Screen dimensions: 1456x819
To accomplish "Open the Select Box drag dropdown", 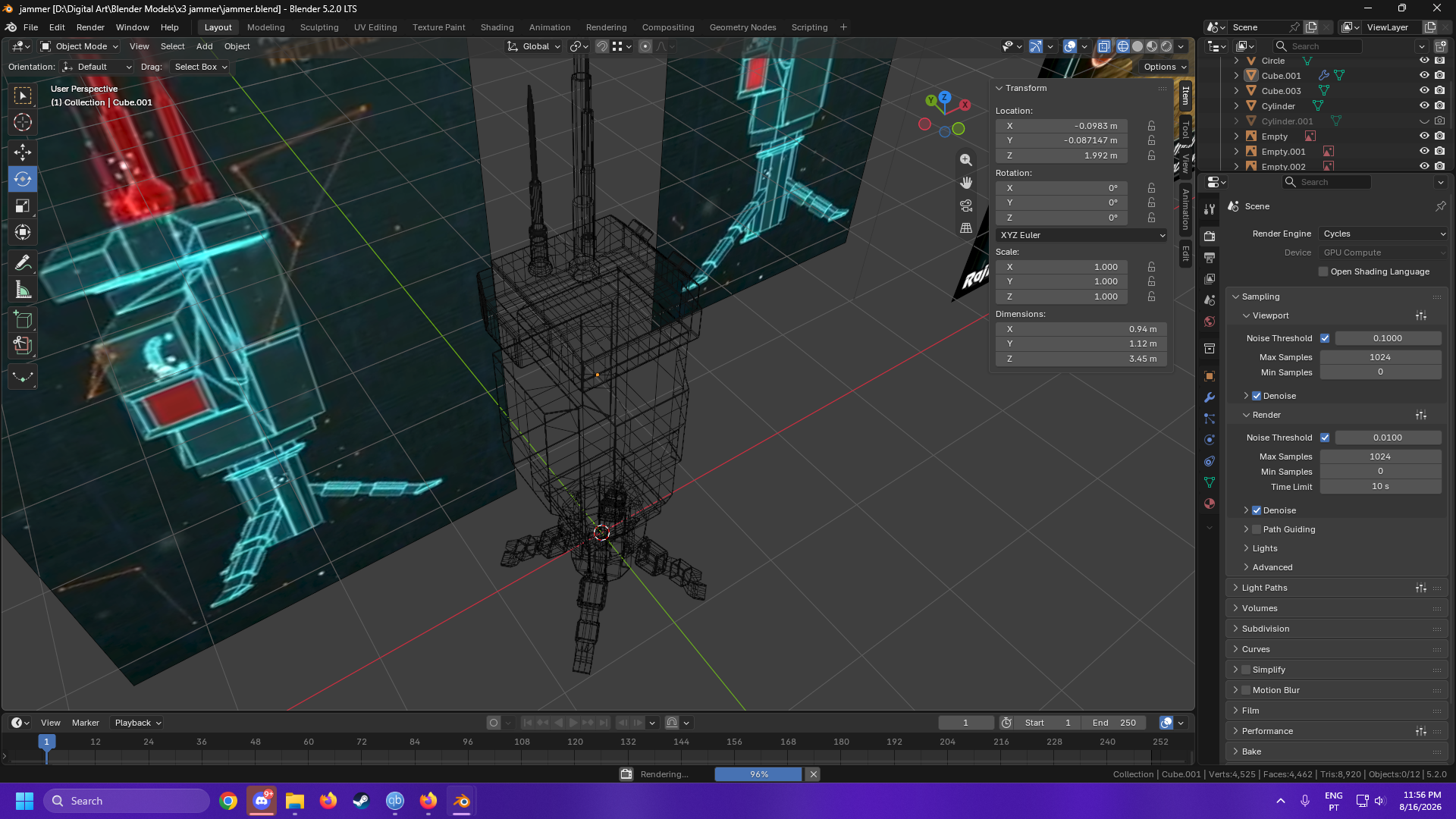I will pyautogui.click(x=200, y=67).
